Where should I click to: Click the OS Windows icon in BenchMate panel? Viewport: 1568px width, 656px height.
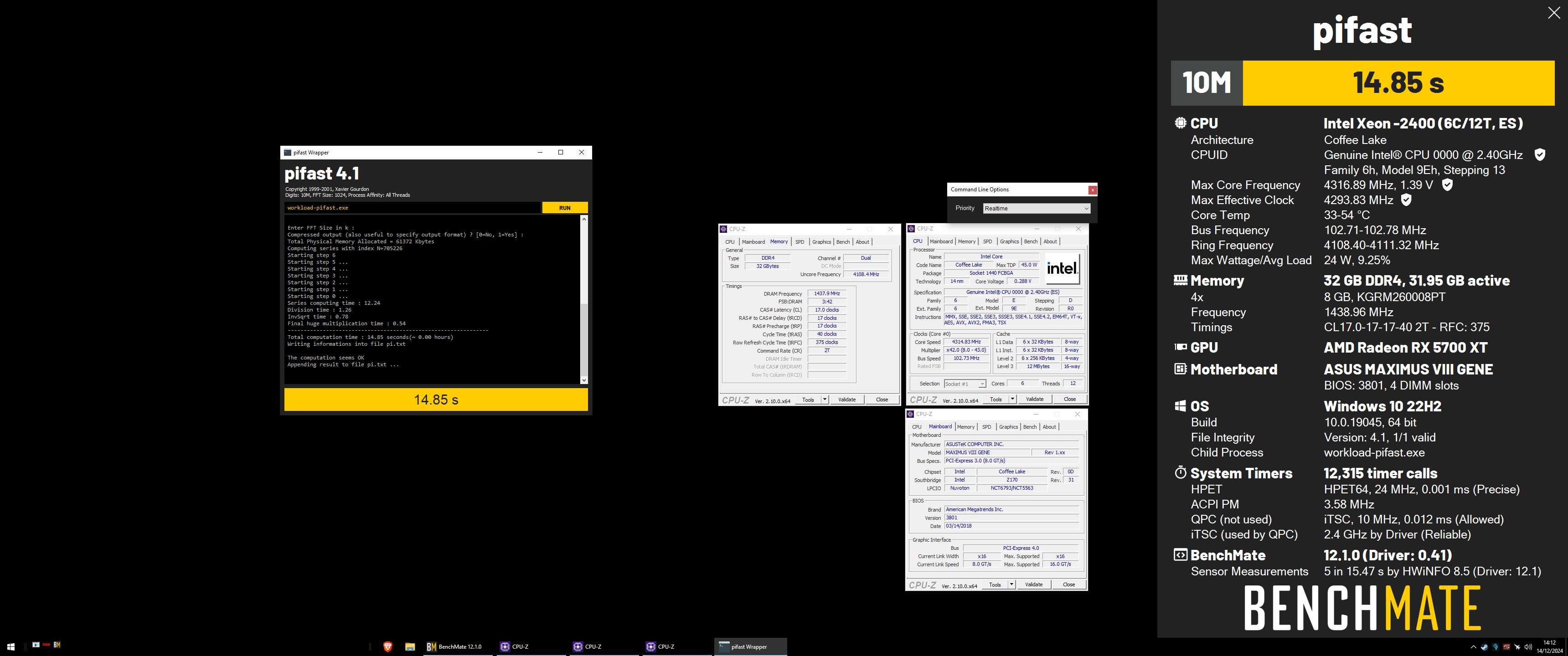[x=1180, y=406]
